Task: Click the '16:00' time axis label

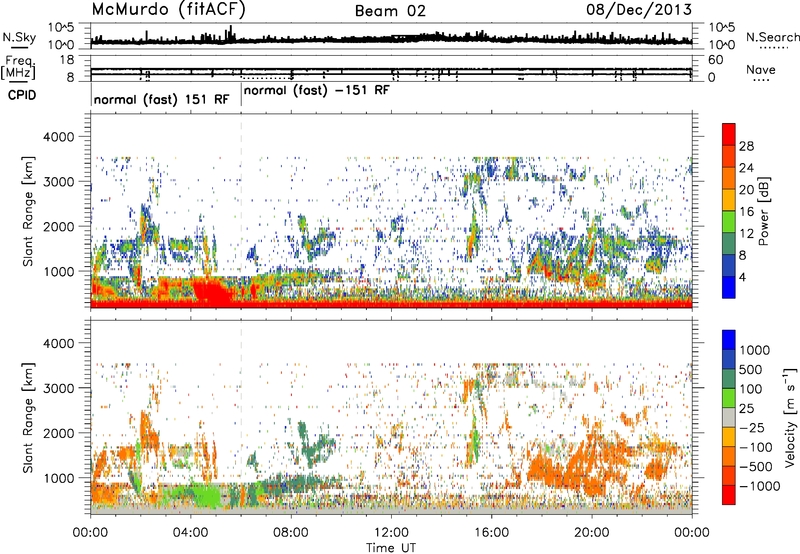Action: click(491, 533)
